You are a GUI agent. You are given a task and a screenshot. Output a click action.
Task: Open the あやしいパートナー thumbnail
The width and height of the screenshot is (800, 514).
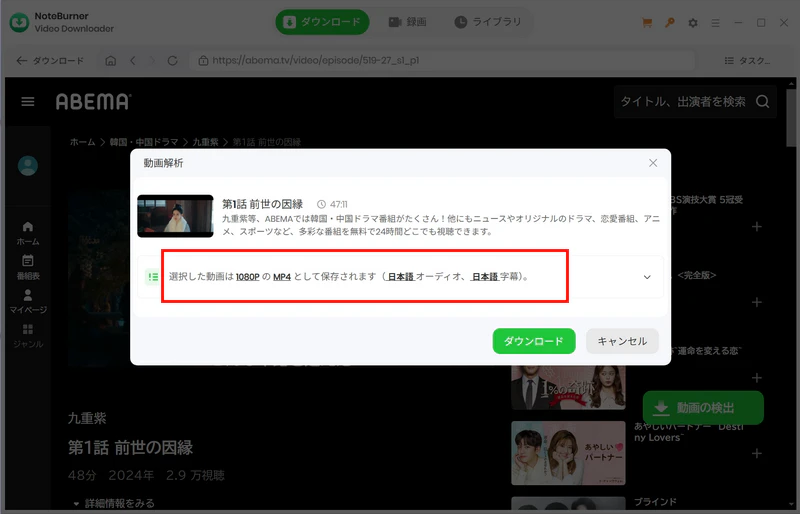pos(568,453)
